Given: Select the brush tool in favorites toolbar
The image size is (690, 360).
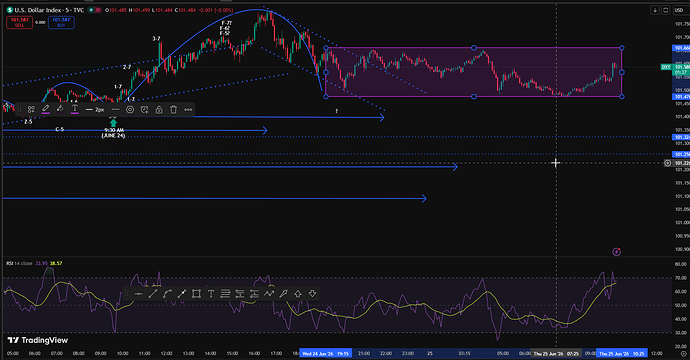Looking at the screenshot, I should pos(283,294).
